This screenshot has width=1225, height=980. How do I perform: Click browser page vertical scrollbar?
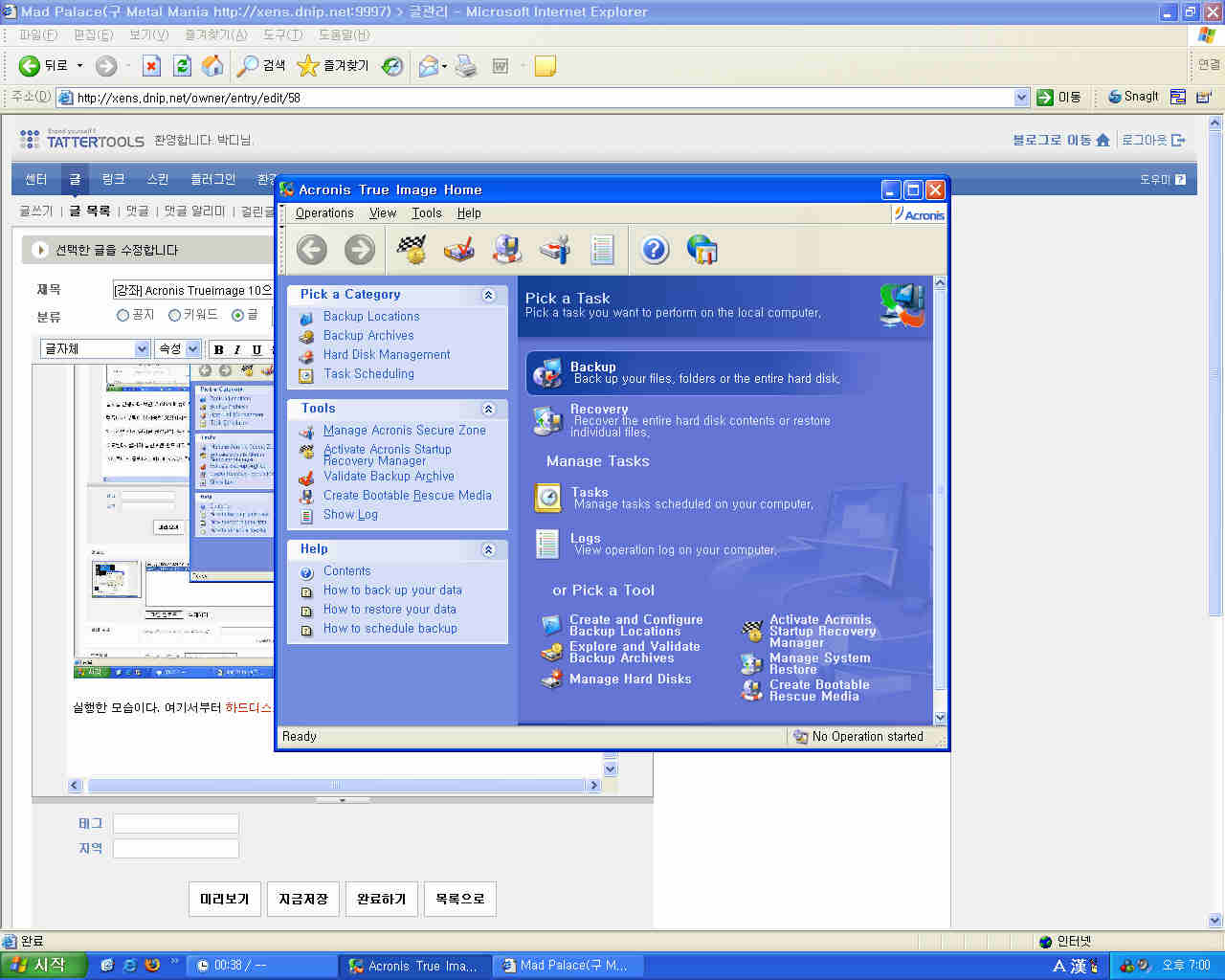(x=1215, y=522)
